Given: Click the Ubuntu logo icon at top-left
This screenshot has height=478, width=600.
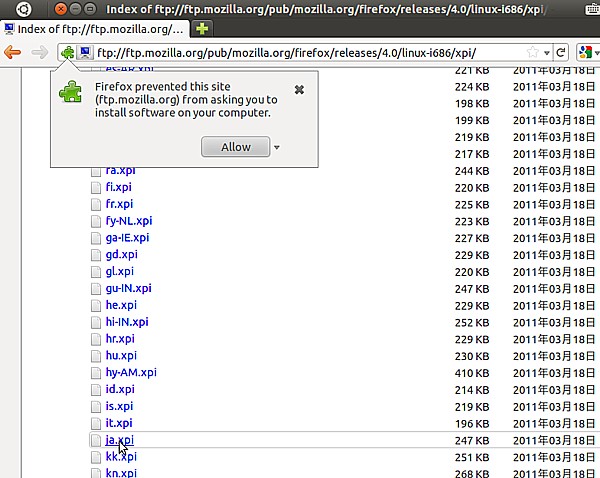Looking at the screenshot, I should click(23, 9).
